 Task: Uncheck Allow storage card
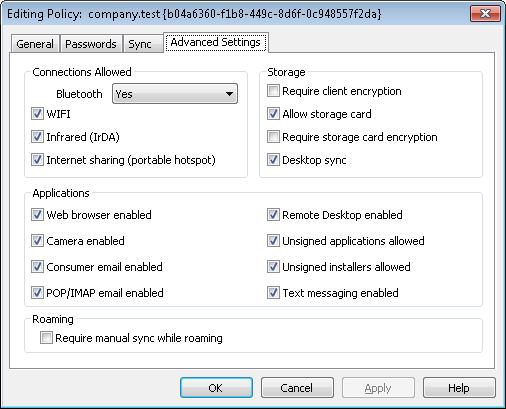[273, 114]
